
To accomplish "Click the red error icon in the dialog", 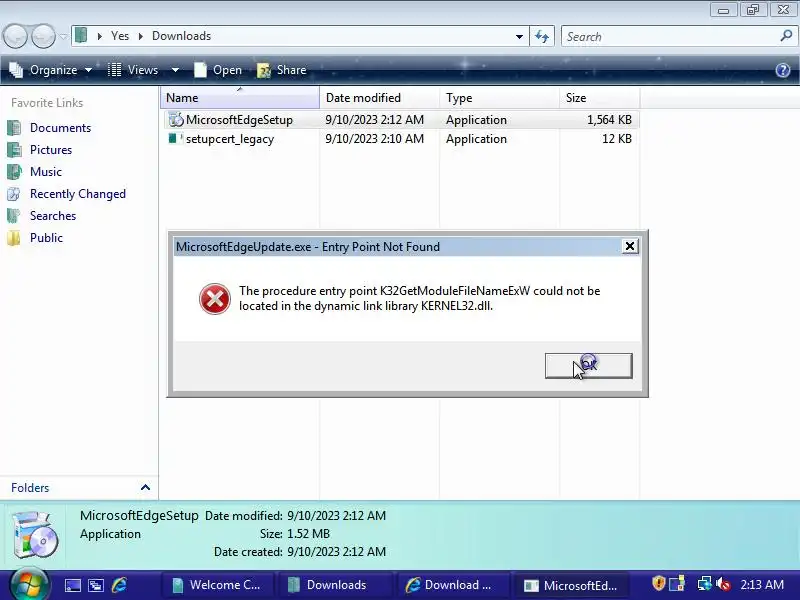I will click(x=214, y=299).
